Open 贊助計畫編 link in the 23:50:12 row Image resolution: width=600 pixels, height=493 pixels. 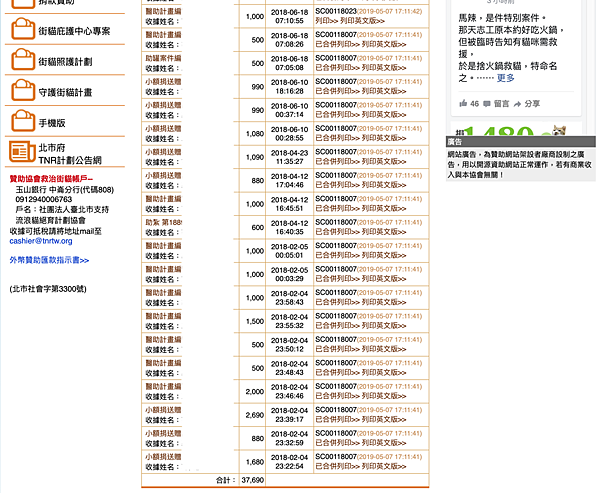(x=163, y=339)
